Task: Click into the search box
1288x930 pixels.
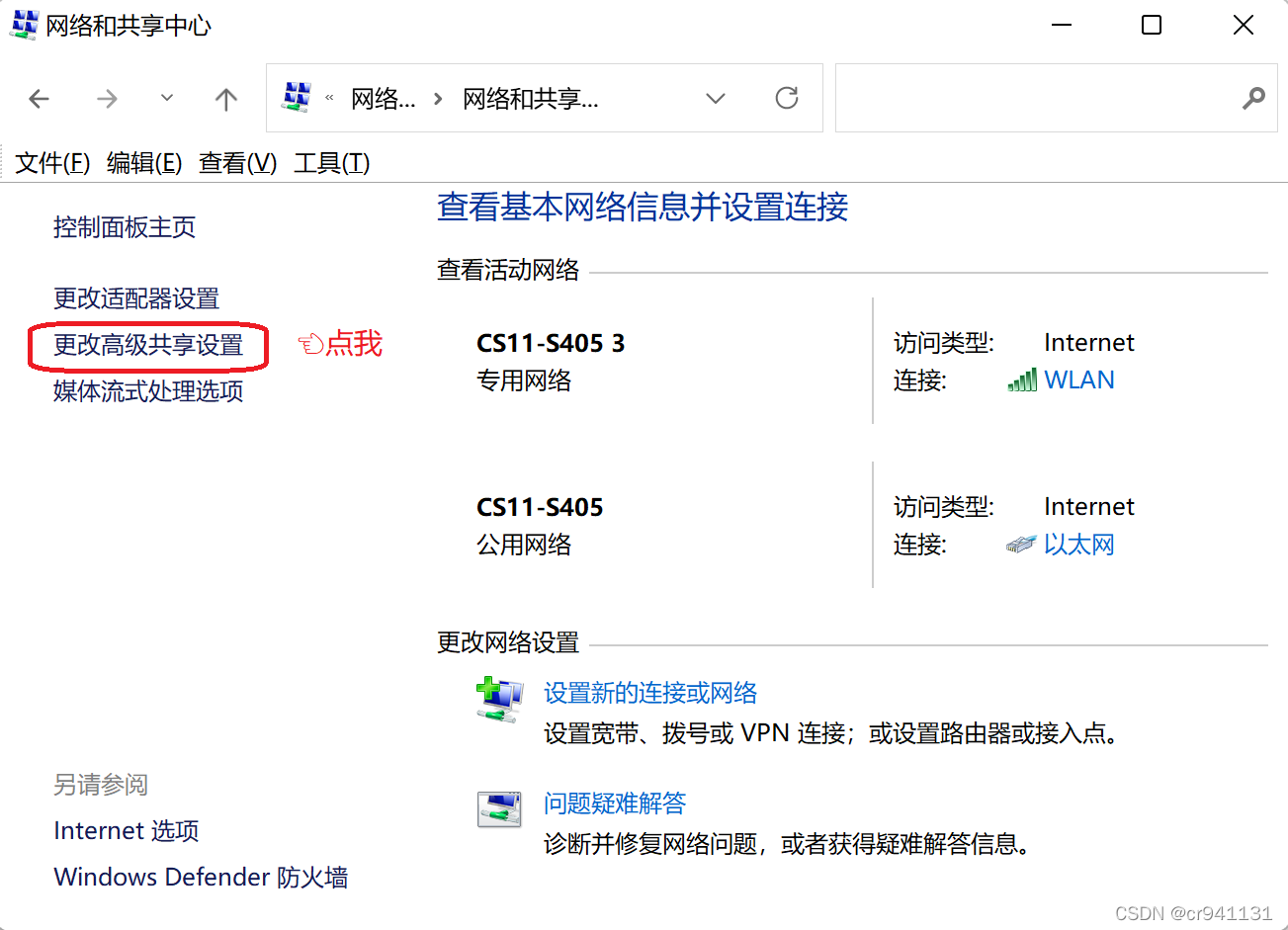Action: (x=1057, y=98)
